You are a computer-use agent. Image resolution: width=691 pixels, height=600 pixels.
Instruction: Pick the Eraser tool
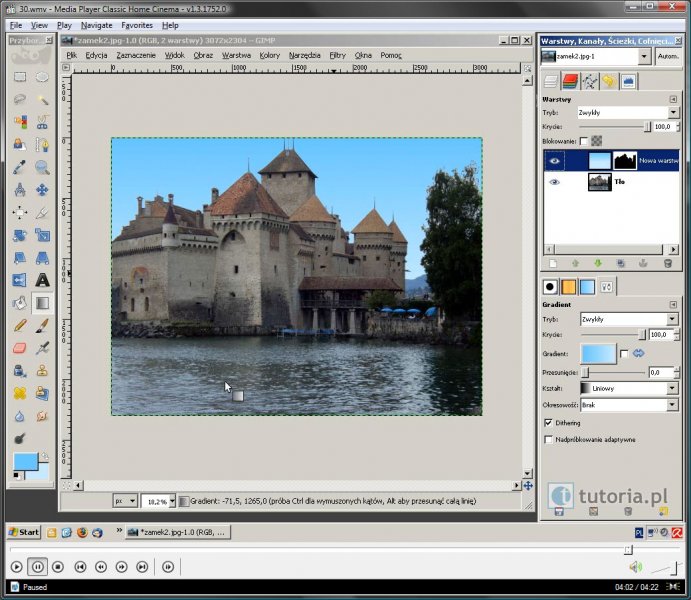[20, 348]
